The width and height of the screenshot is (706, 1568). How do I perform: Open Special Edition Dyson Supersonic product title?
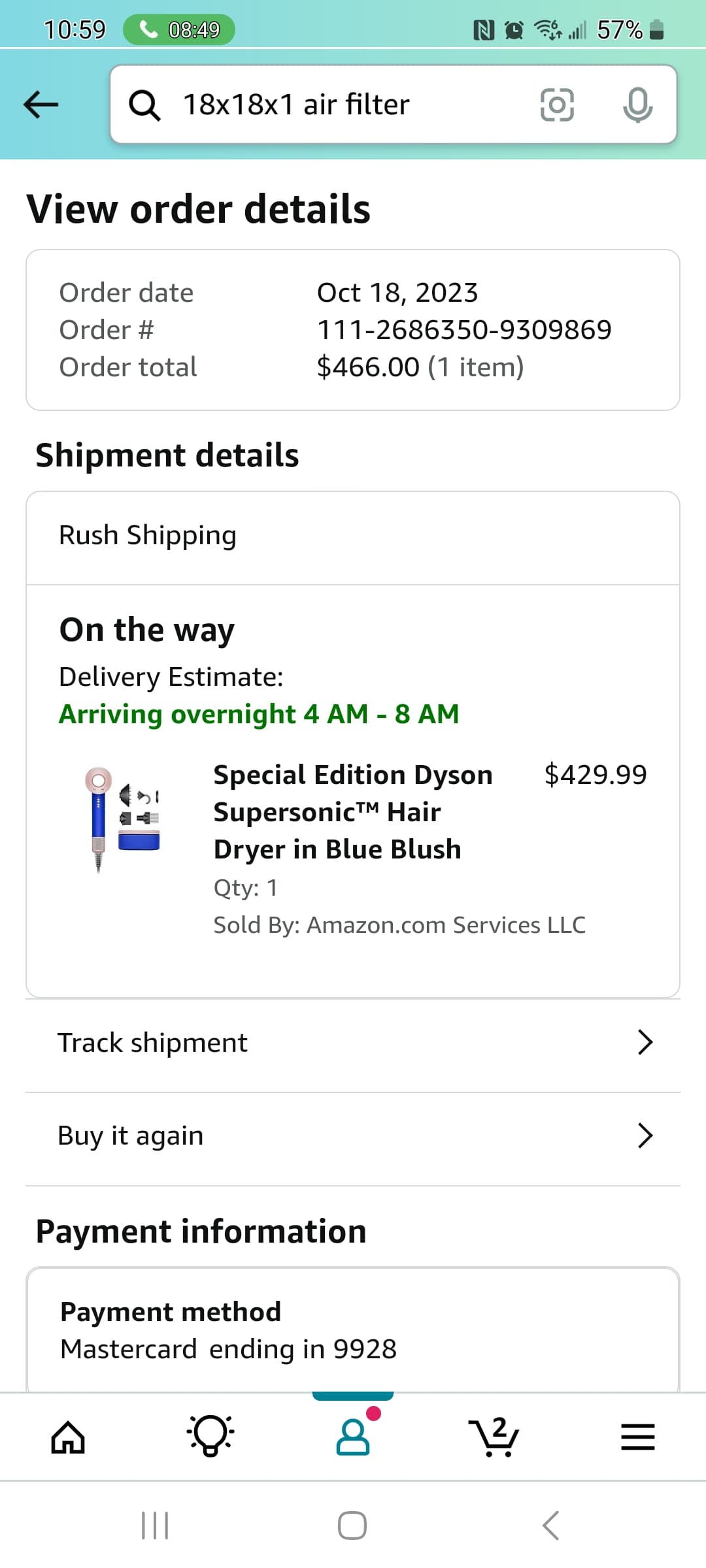(x=353, y=812)
